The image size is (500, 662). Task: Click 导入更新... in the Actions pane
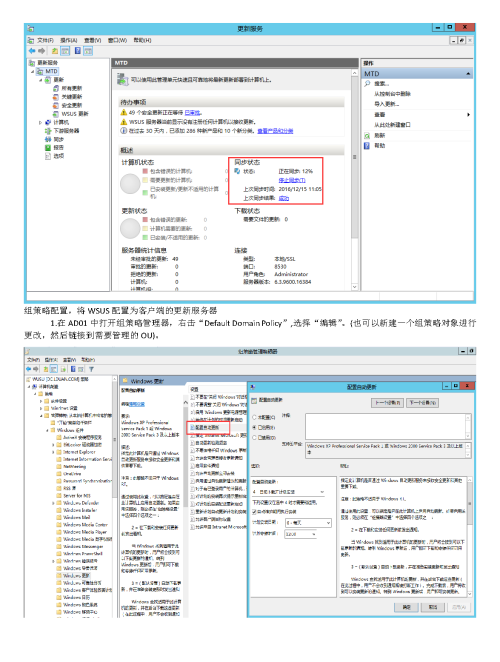(x=386, y=104)
